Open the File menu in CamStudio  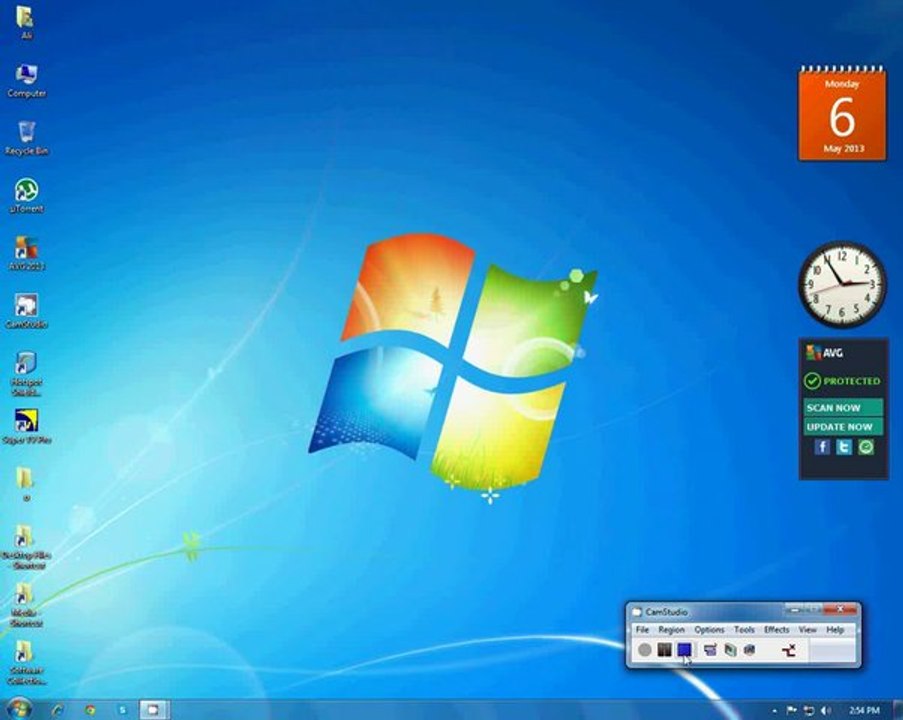click(642, 630)
